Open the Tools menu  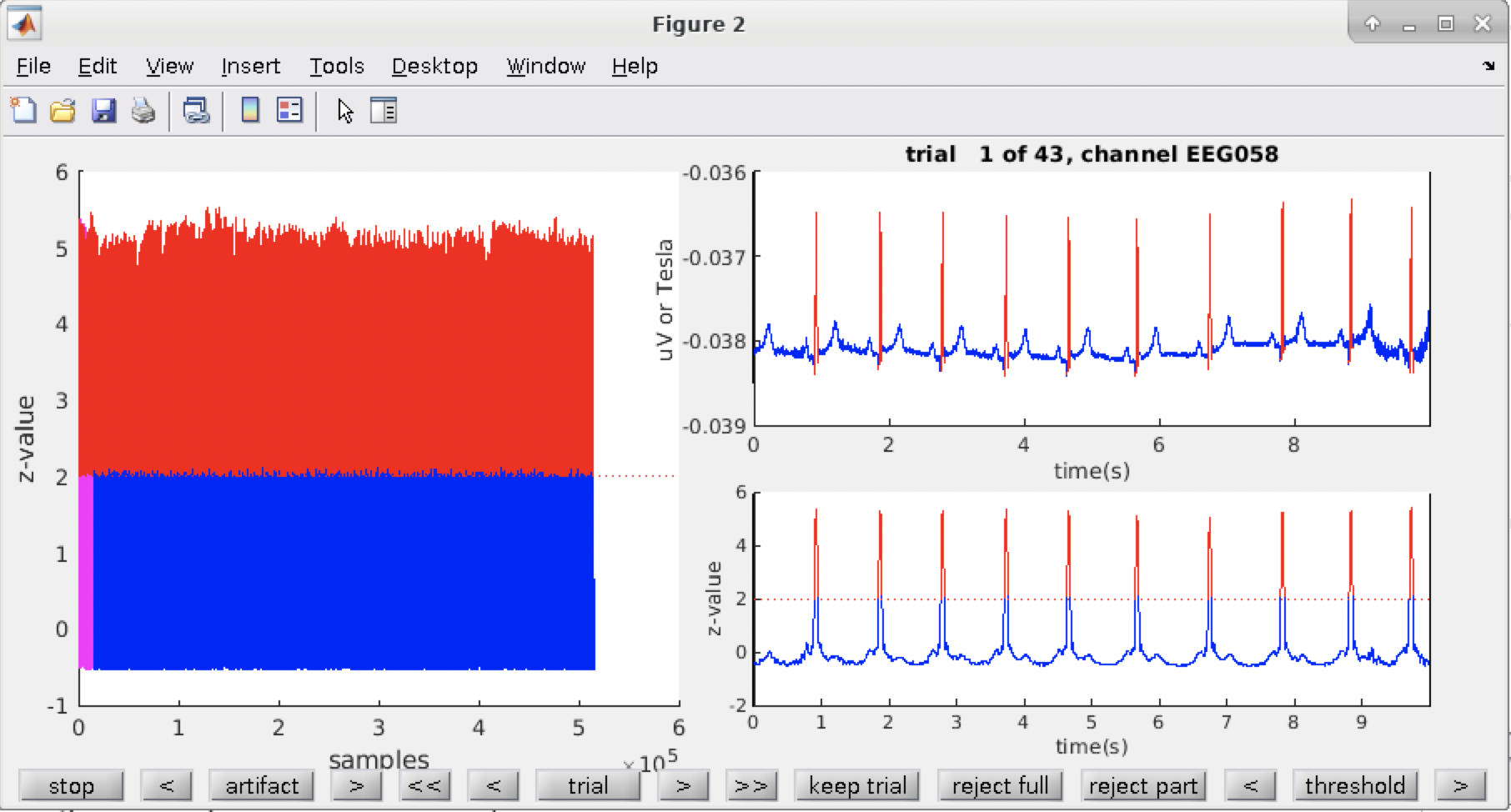(337, 66)
